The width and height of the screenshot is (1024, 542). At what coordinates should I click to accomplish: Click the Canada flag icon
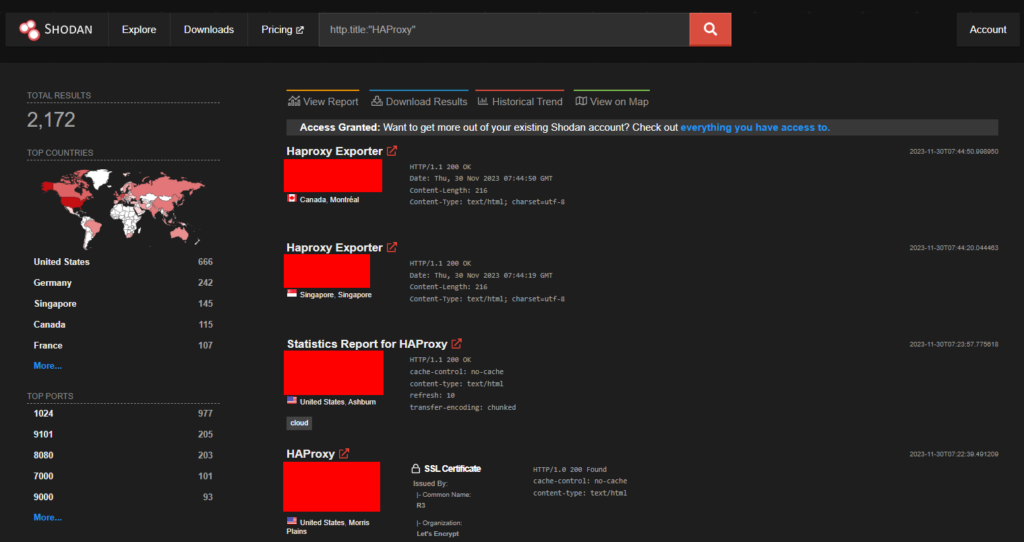pyautogui.click(x=292, y=199)
